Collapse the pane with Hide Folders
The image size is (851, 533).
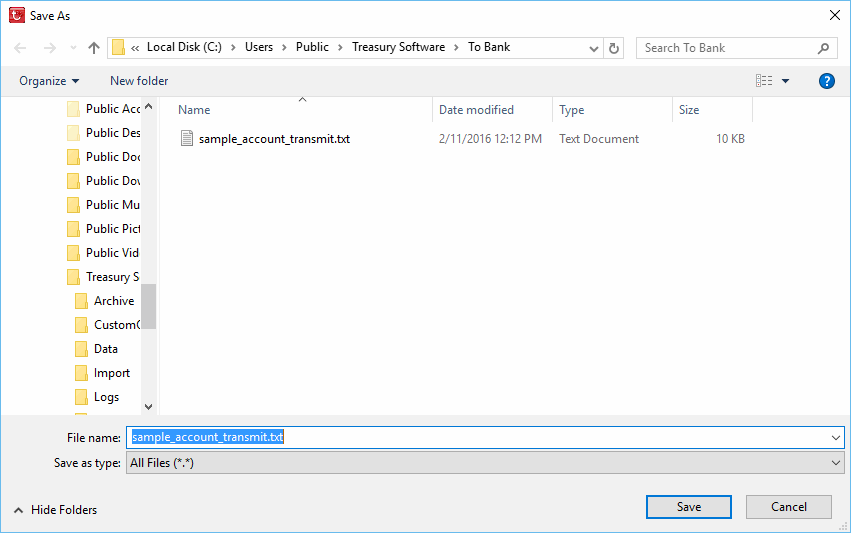tap(56, 510)
